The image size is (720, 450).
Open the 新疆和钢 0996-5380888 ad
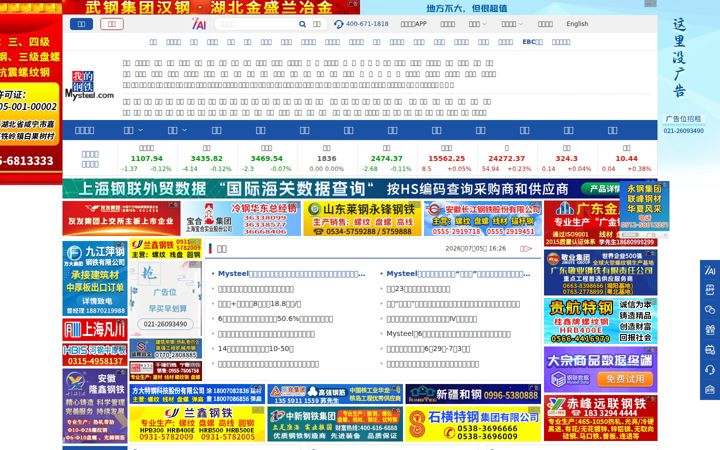click(473, 394)
